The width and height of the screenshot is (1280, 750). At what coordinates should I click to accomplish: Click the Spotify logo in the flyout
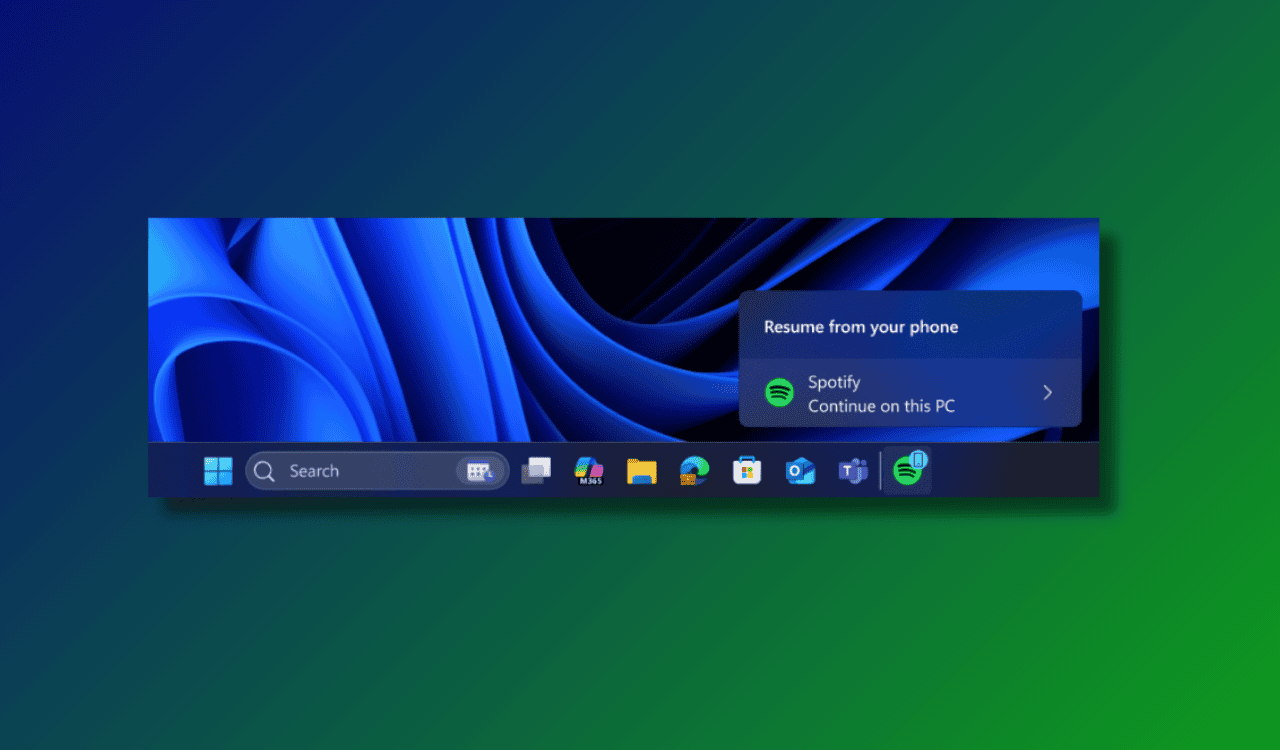779,393
